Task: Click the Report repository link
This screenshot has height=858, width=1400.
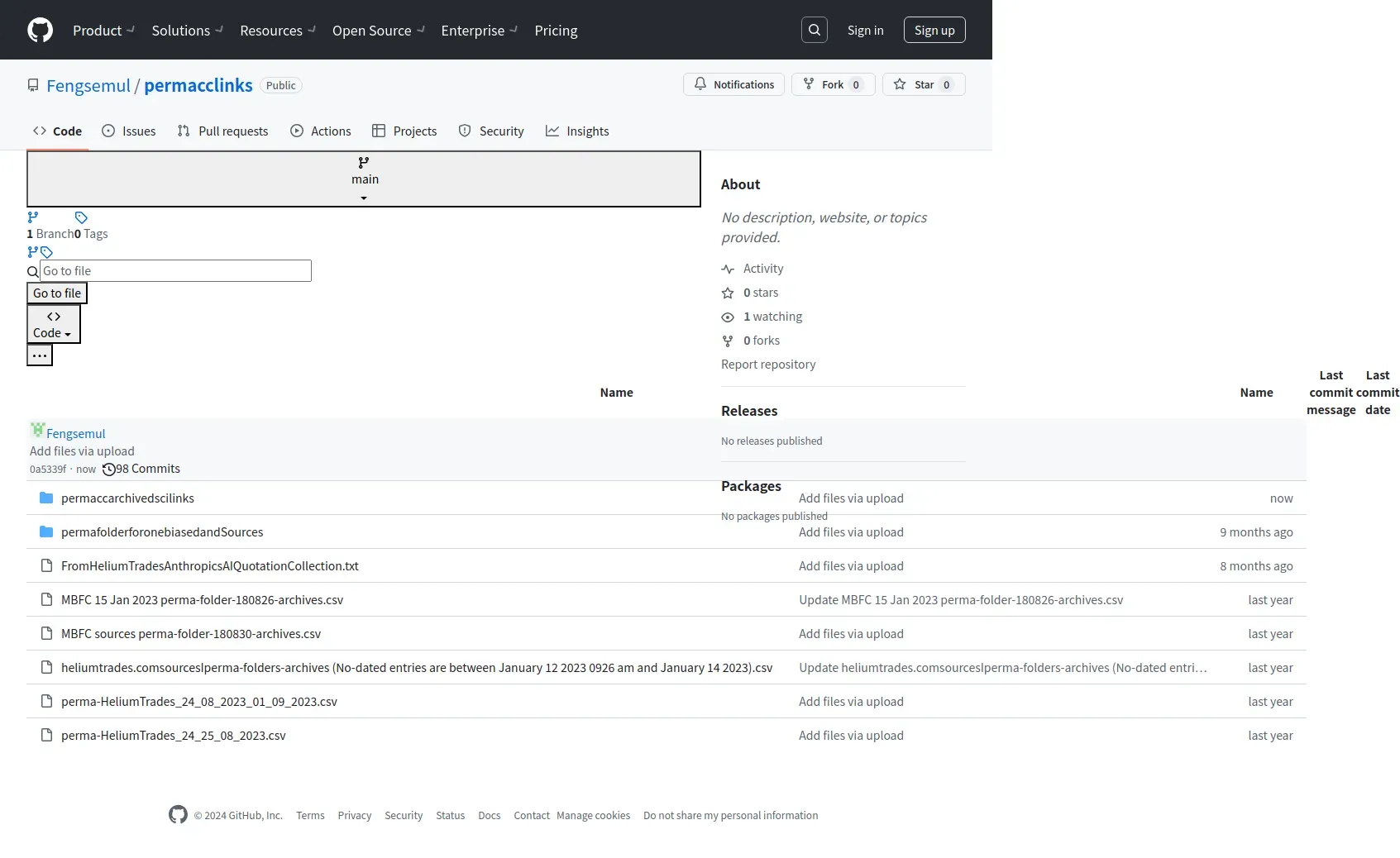Action: (x=768, y=365)
